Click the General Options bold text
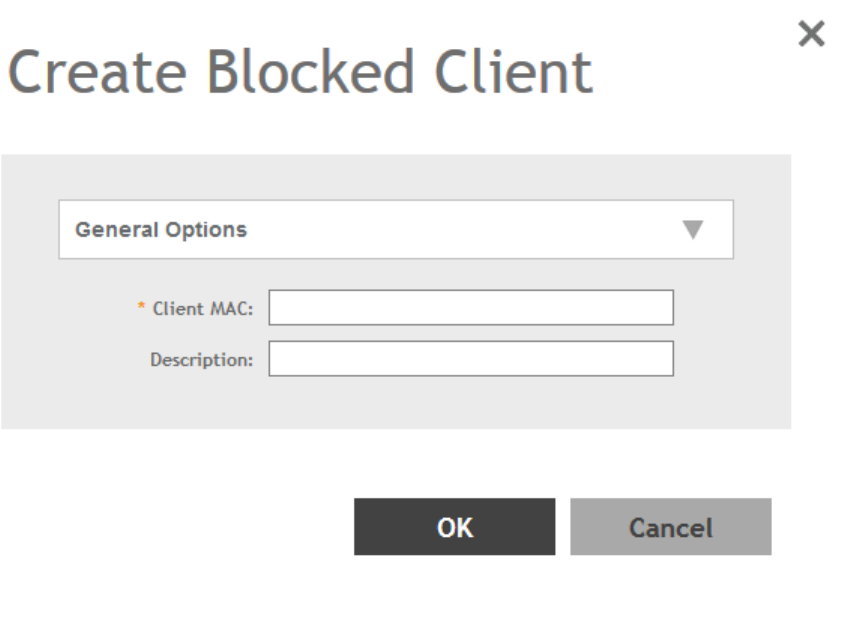Image resolution: width=847 pixels, height=617 pixels. pos(161,230)
